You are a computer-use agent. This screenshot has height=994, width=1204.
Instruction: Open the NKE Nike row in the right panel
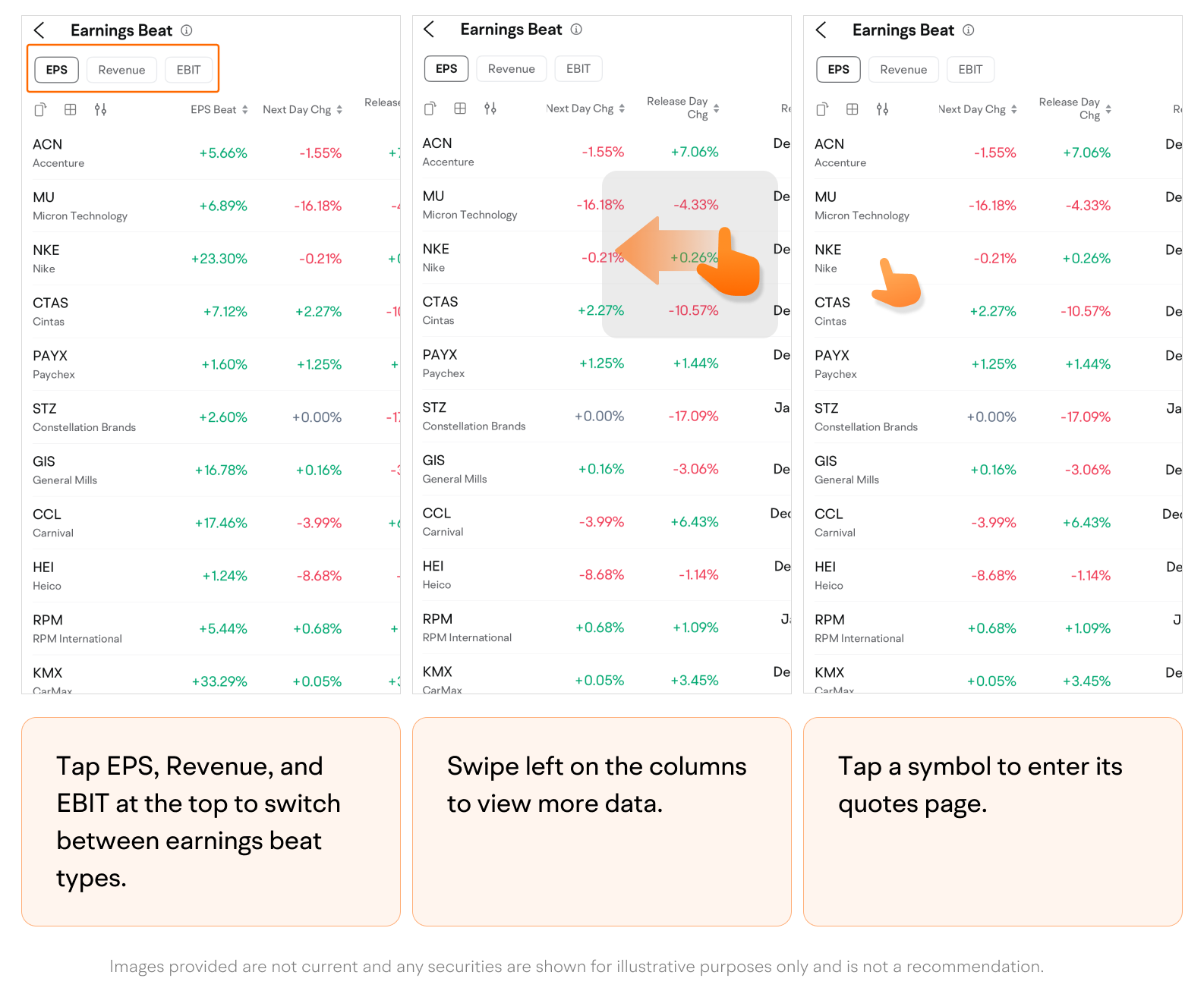[828, 258]
